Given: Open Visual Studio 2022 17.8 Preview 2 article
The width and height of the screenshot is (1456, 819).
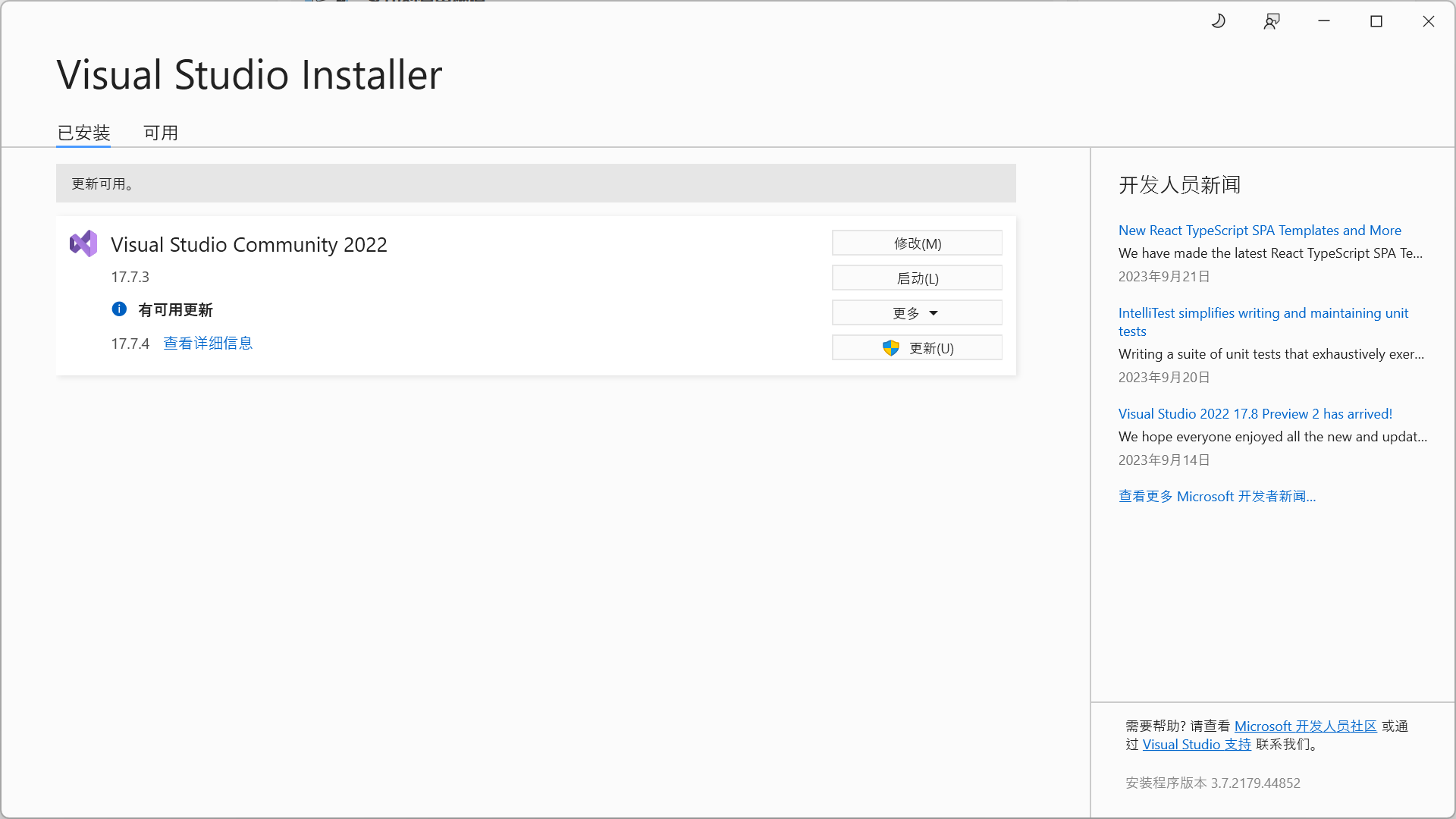Looking at the screenshot, I should click(x=1255, y=413).
